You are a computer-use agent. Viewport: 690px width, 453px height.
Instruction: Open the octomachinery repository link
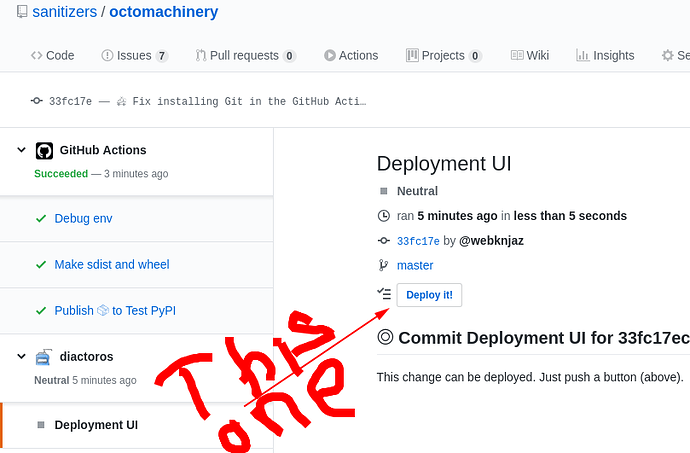click(164, 12)
